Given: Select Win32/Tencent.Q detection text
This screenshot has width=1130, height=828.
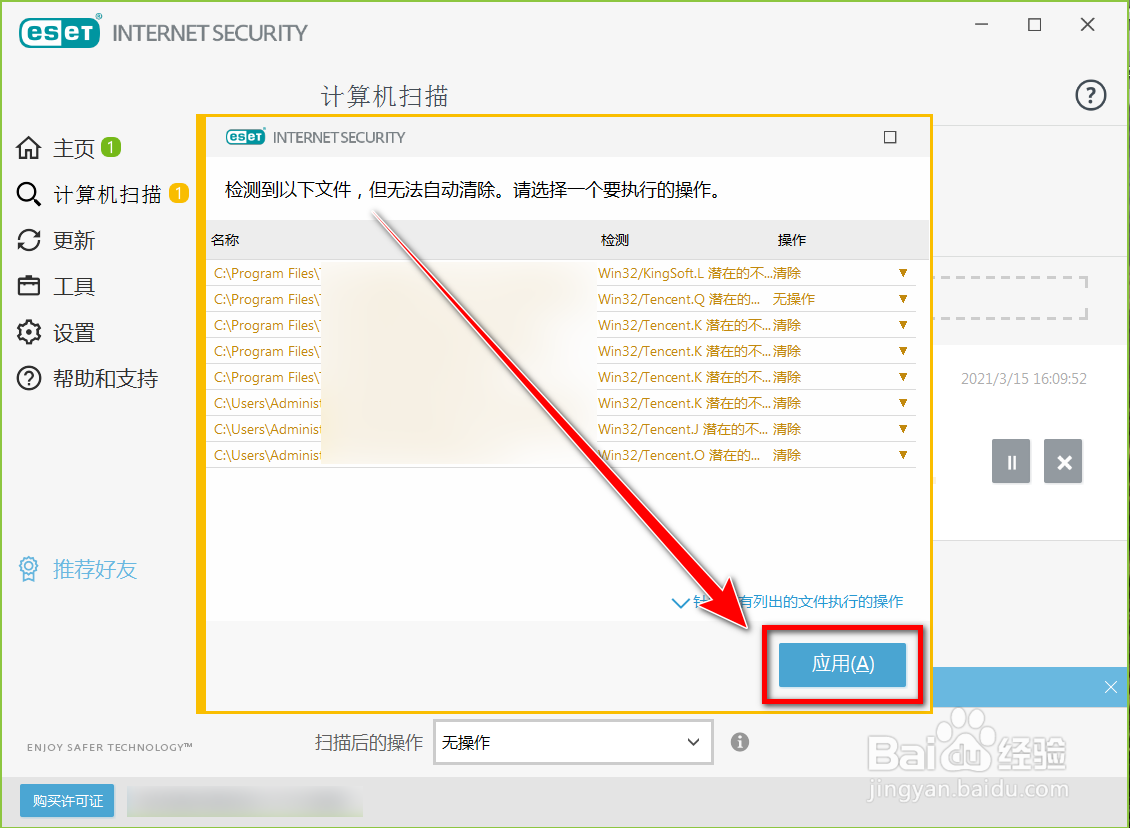Looking at the screenshot, I should [x=679, y=299].
